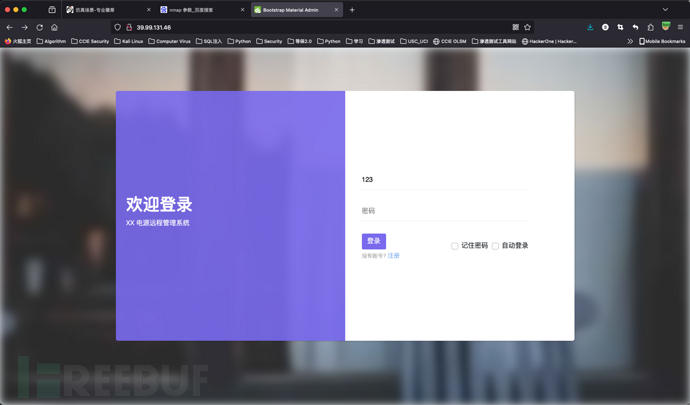
Task: Reload the current page
Action: (40, 27)
